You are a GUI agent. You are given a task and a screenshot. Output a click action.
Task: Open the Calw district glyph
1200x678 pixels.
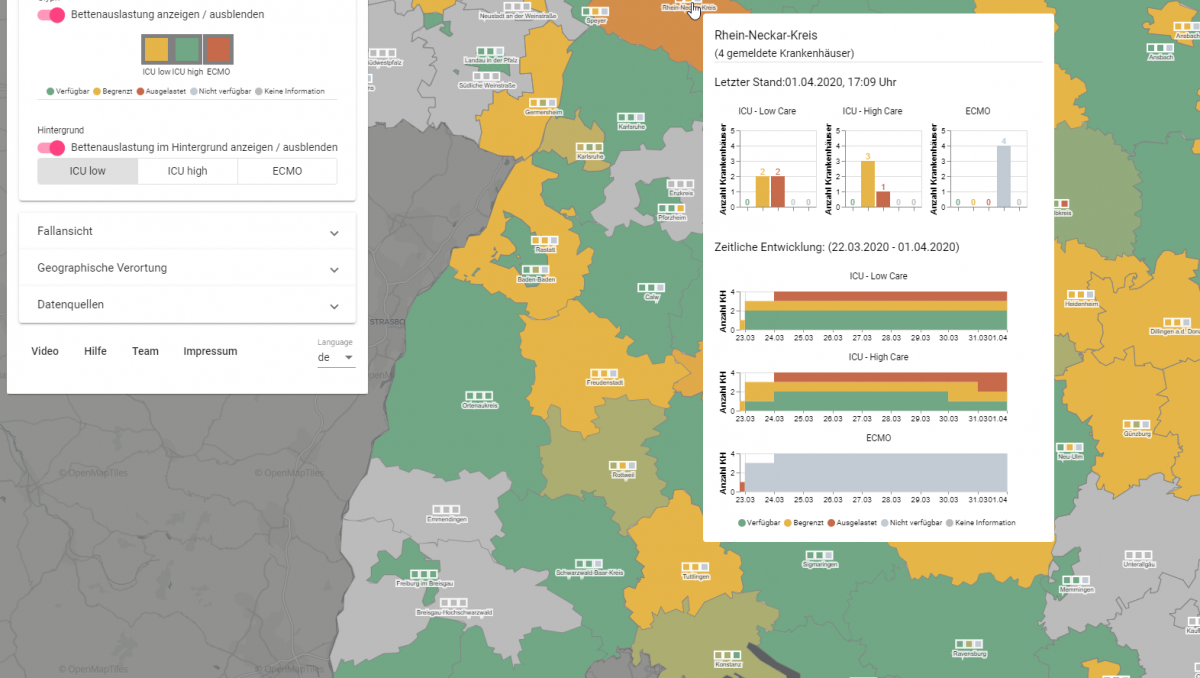652,288
